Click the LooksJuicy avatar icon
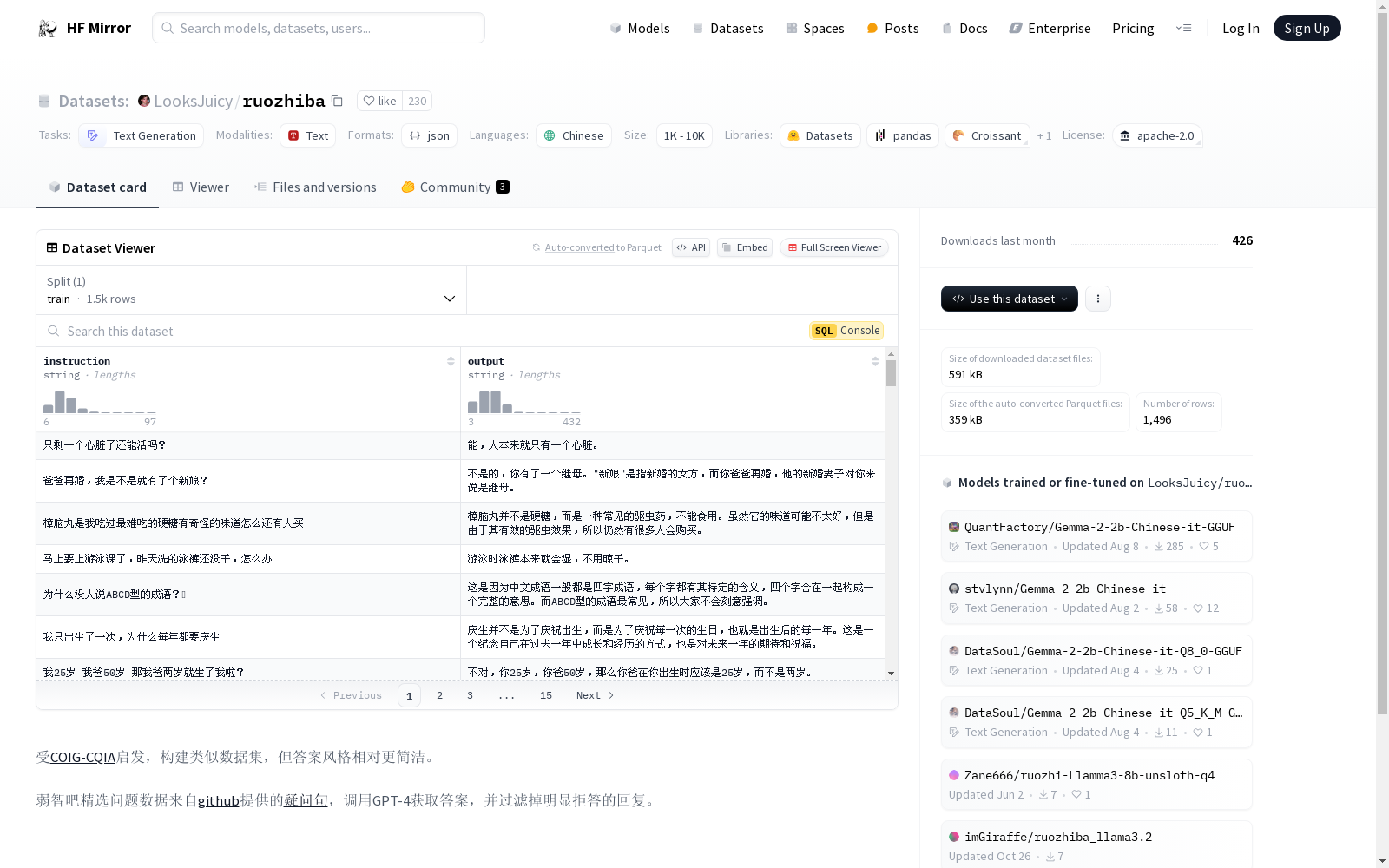Image resolution: width=1389 pixels, height=868 pixels. tap(144, 101)
